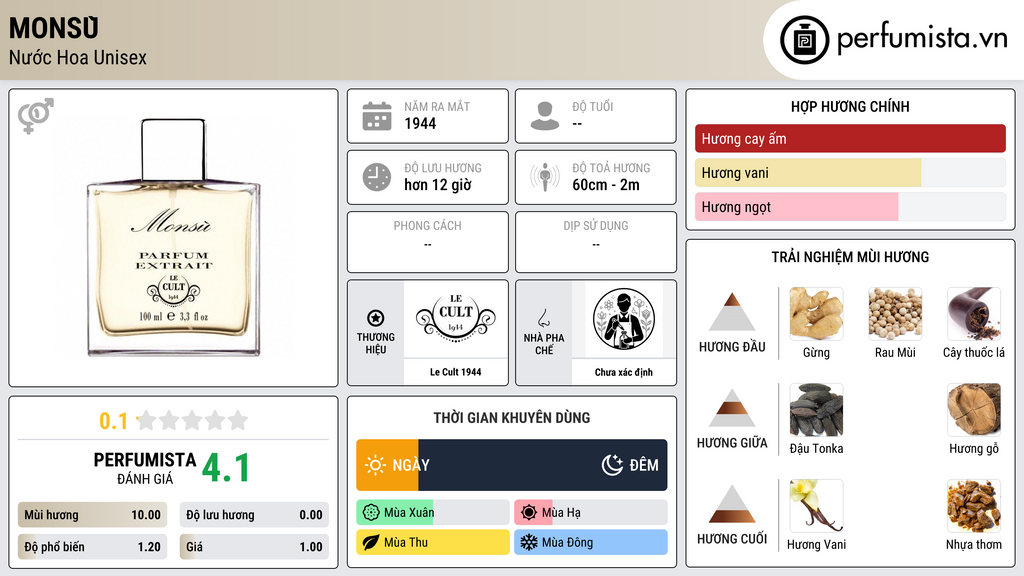Click the snowflake icon for Mùa Đông
Image resolution: width=1024 pixels, height=576 pixels.
click(x=528, y=542)
